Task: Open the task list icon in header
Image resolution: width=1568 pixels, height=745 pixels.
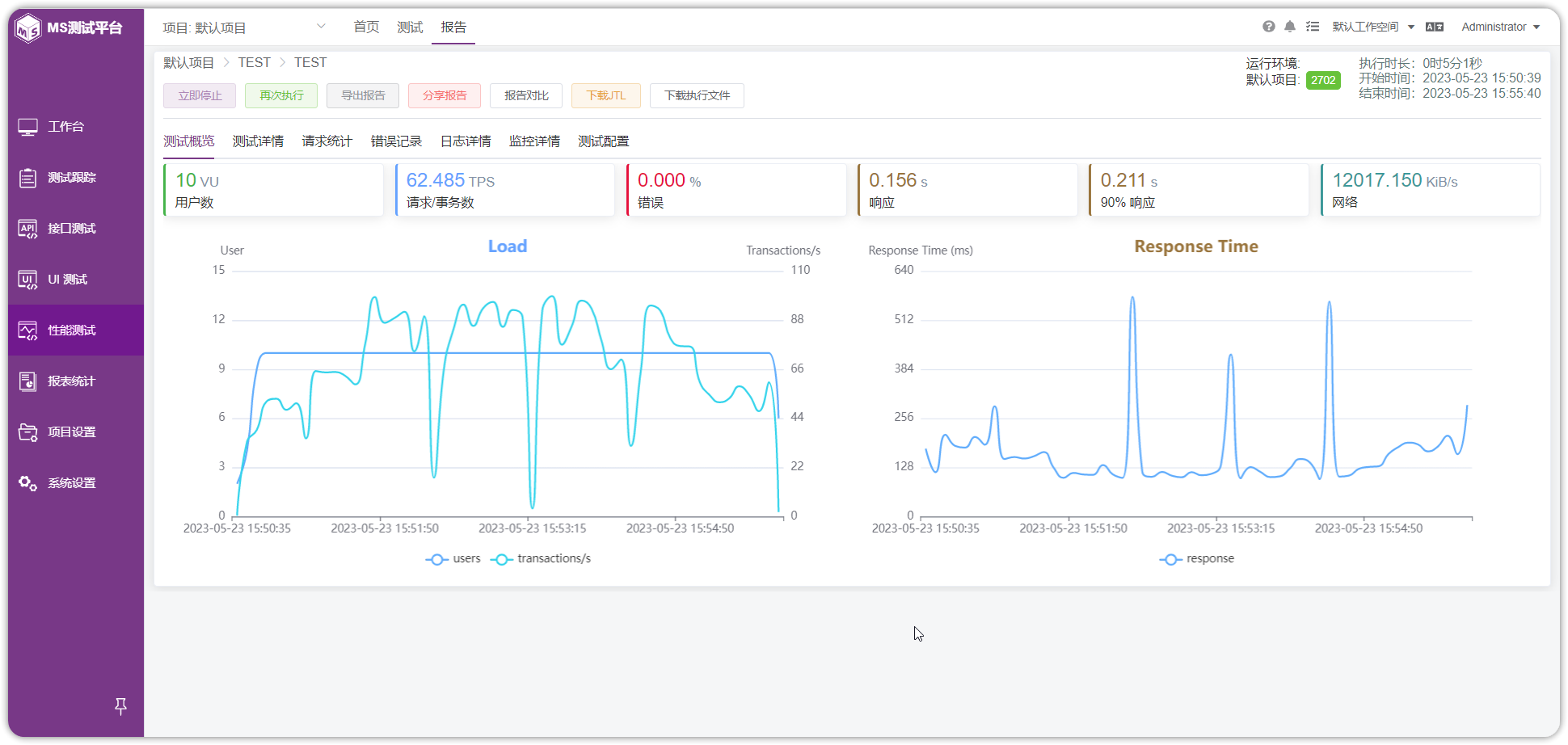Action: (1313, 27)
